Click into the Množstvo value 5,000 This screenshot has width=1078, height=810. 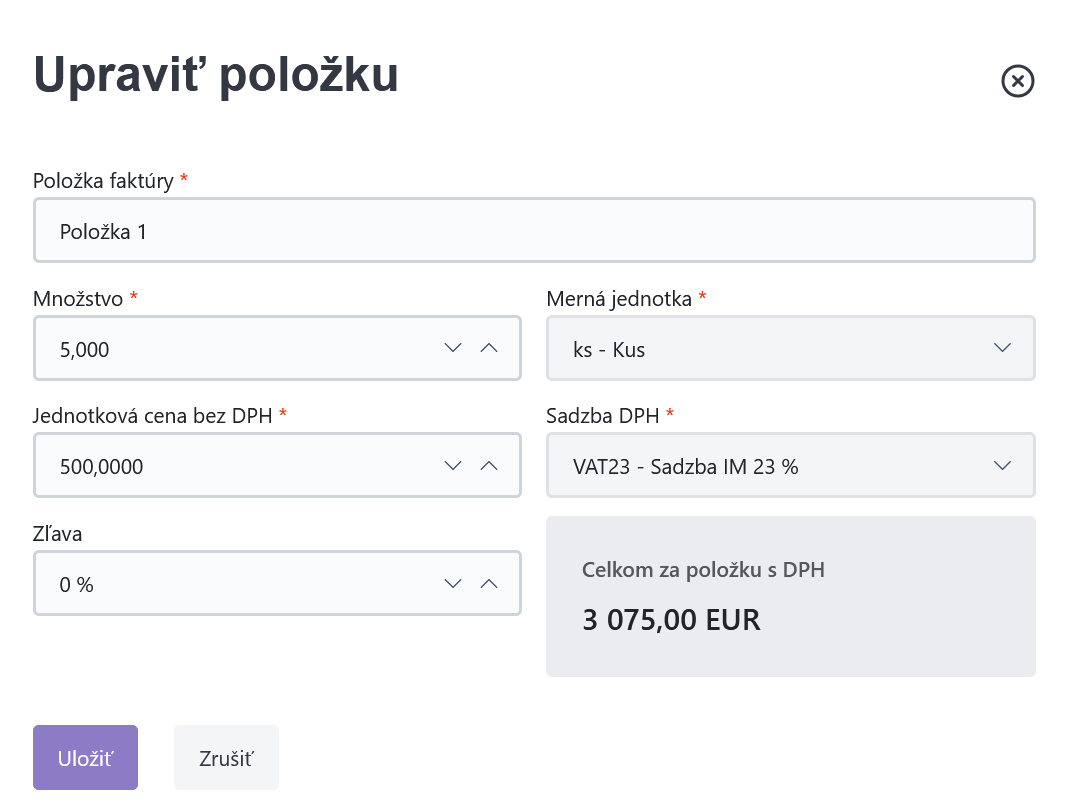85,350
